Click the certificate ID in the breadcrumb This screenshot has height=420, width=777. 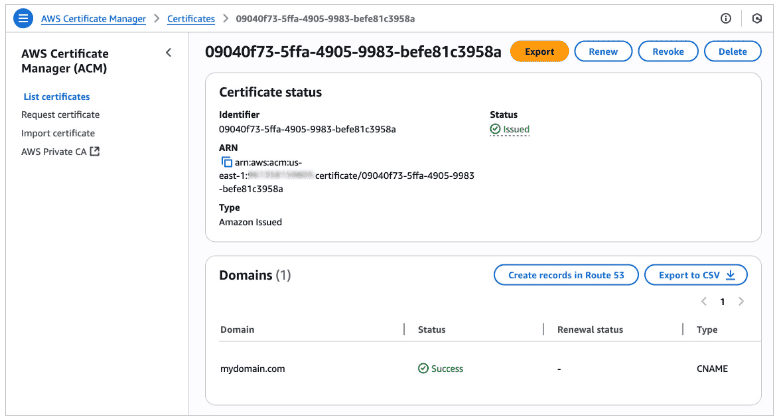point(325,19)
